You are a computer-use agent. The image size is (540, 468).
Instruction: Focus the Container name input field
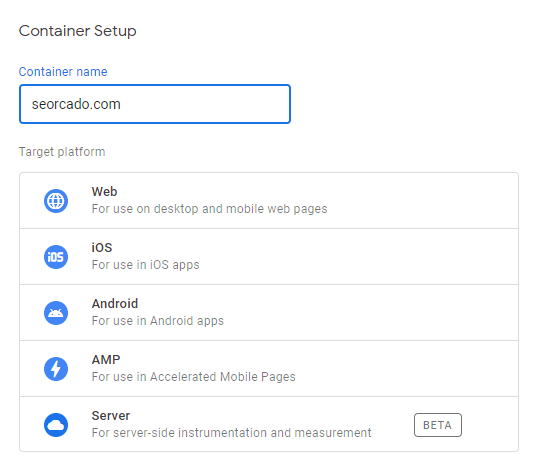[x=155, y=104]
